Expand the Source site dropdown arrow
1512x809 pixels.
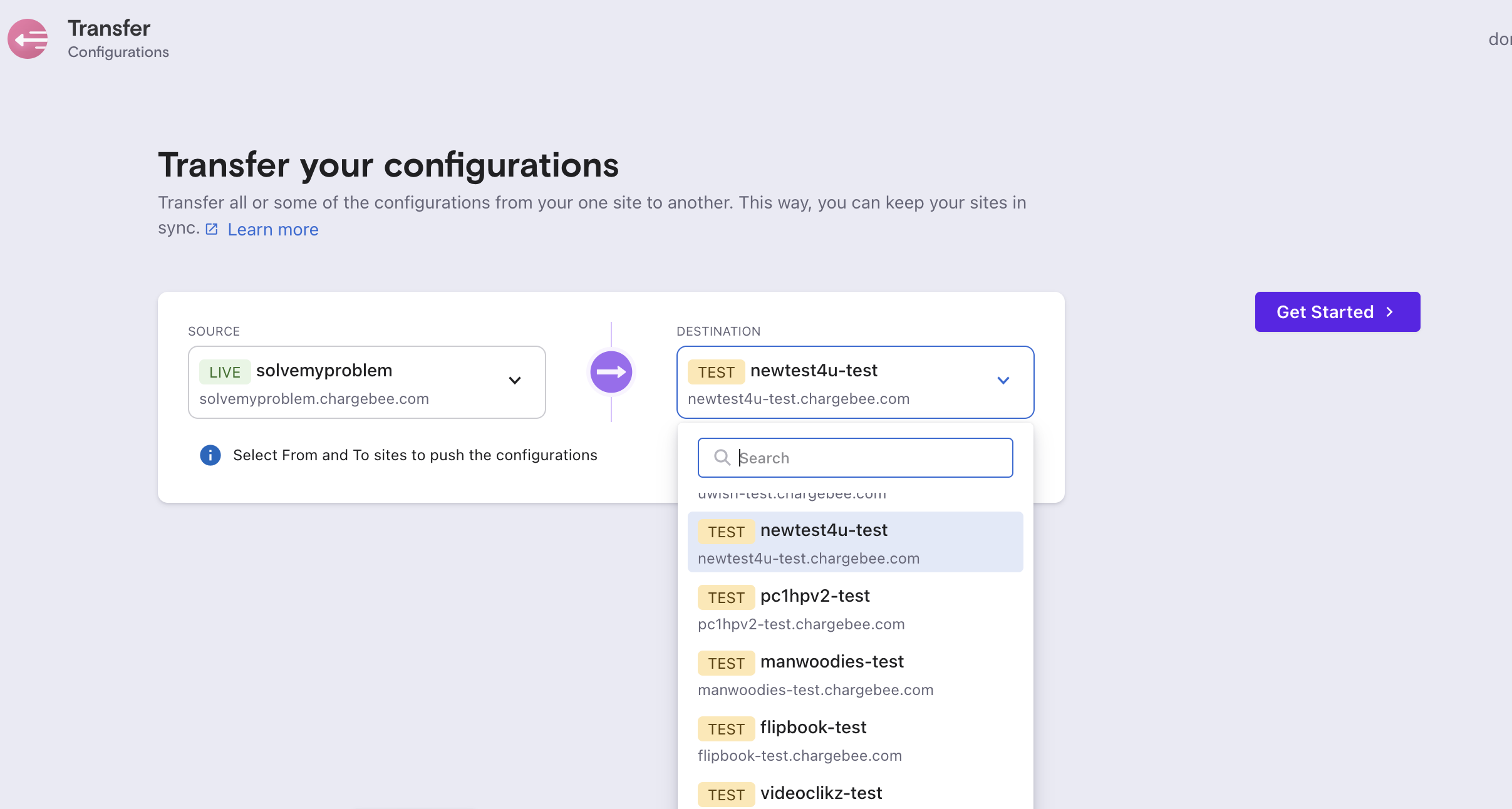coord(515,381)
